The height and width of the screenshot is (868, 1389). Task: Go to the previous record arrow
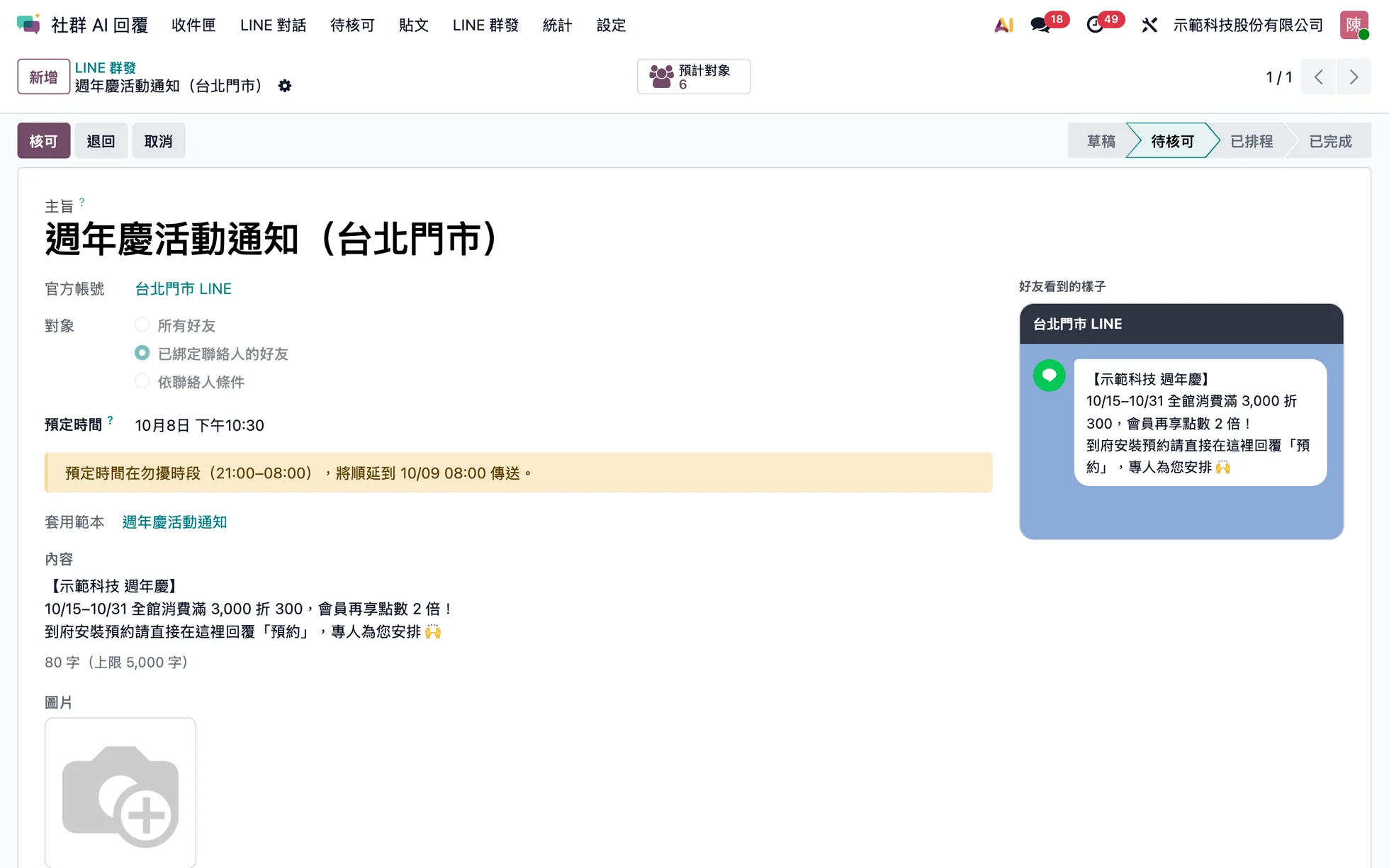[1319, 77]
